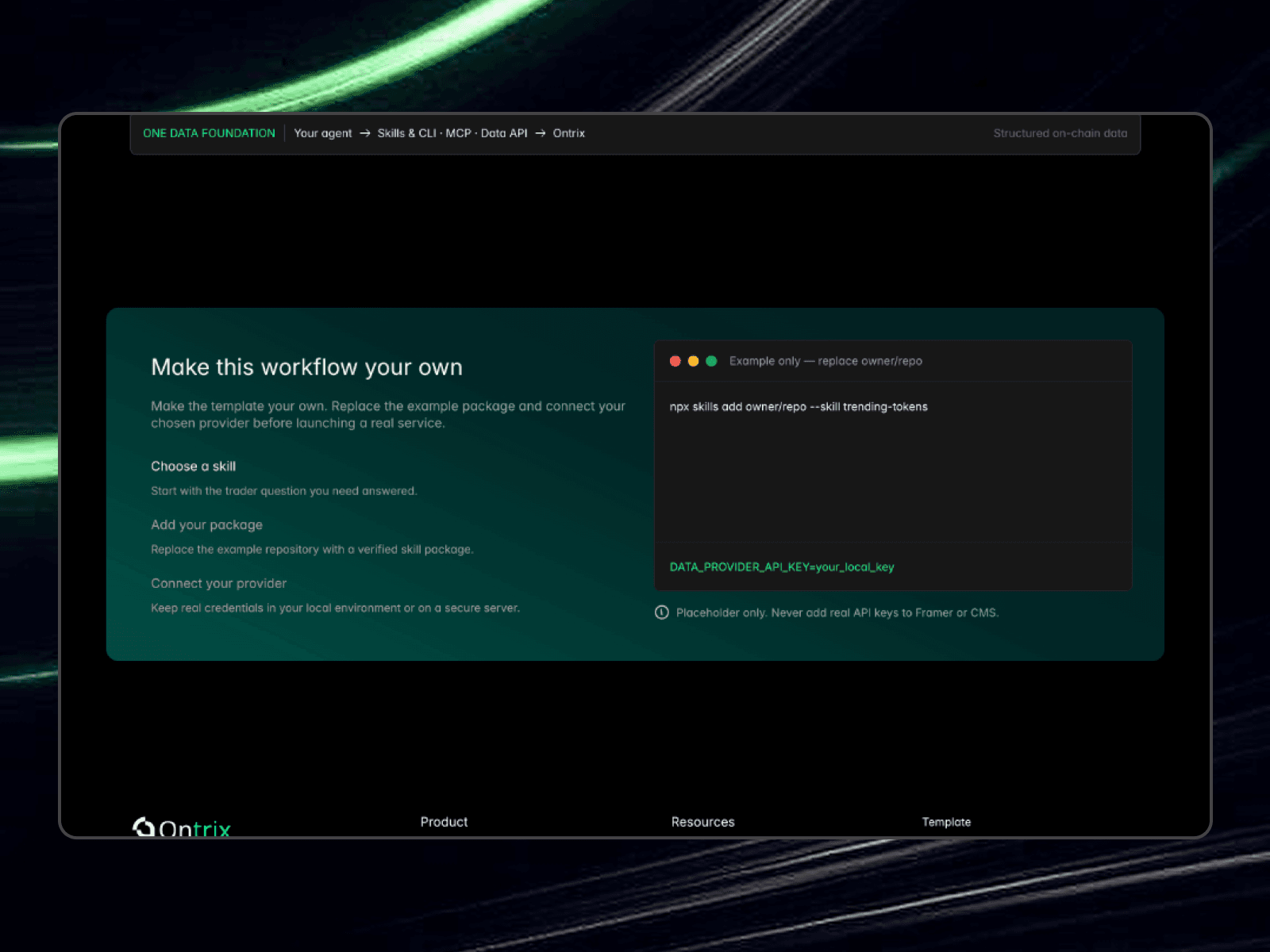Click the Ontrix logo in the footer
This screenshot has height=952, width=1270.
coord(182,827)
